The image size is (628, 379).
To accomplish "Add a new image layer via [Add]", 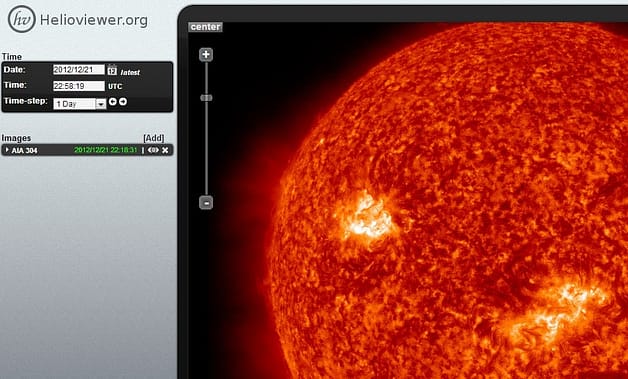I will tap(154, 138).
